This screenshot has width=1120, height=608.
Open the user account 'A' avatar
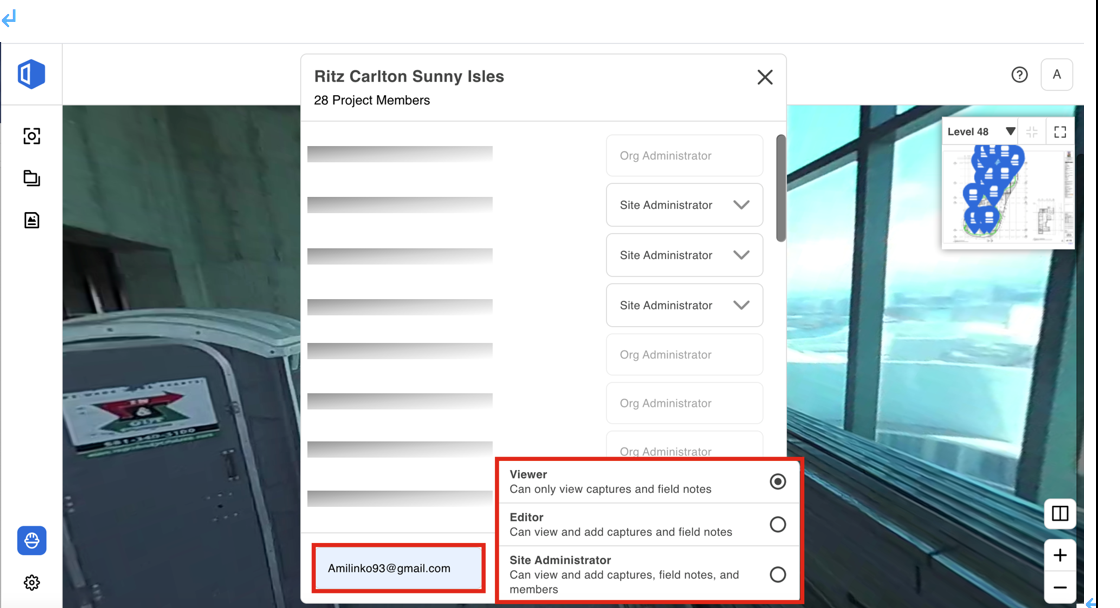coord(1056,74)
